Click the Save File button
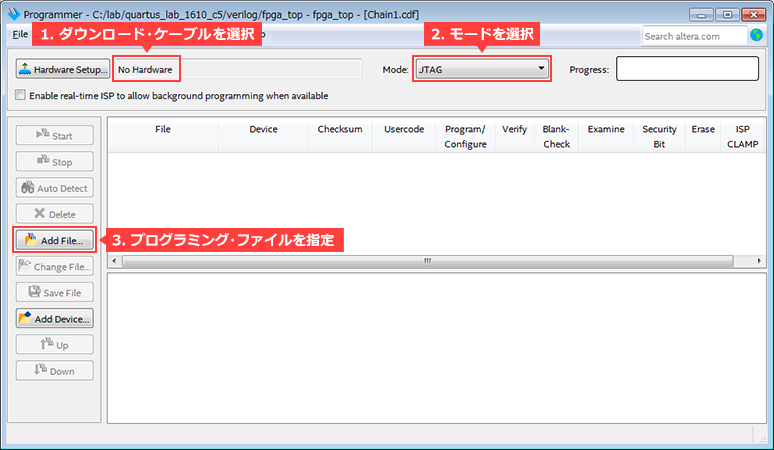Screen dimensions: 774x450 click(x=55, y=292)
